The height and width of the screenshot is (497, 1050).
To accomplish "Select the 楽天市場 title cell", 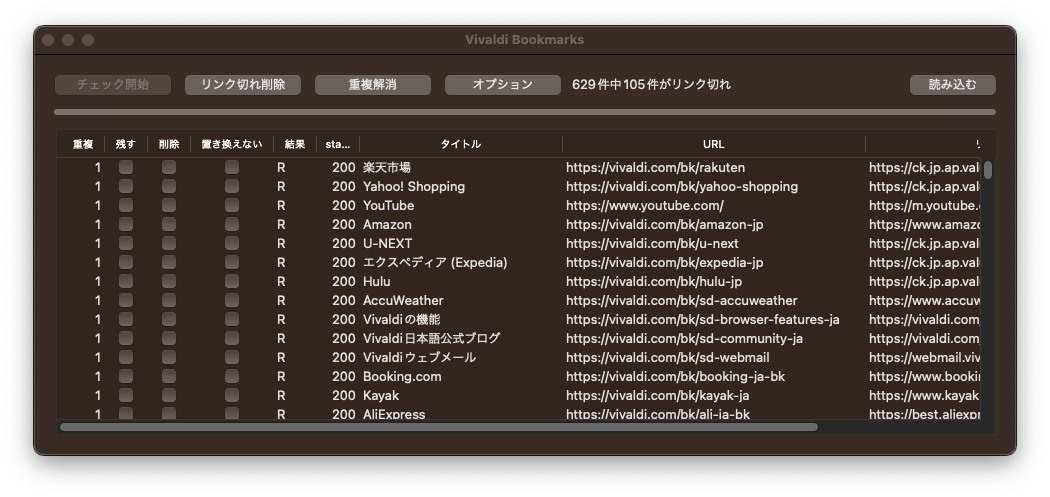I will (386, 167).
